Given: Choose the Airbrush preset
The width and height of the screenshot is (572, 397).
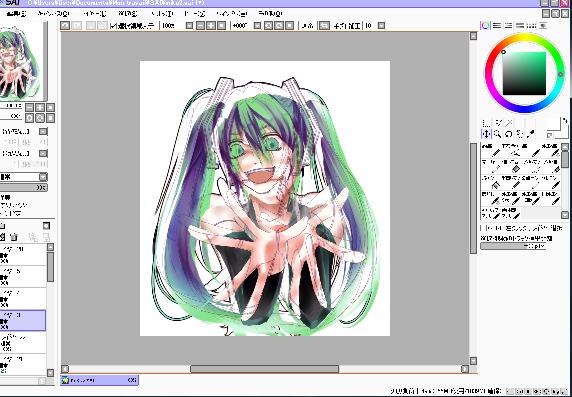Looking at the screenshot, I should (x=511, y=150).
